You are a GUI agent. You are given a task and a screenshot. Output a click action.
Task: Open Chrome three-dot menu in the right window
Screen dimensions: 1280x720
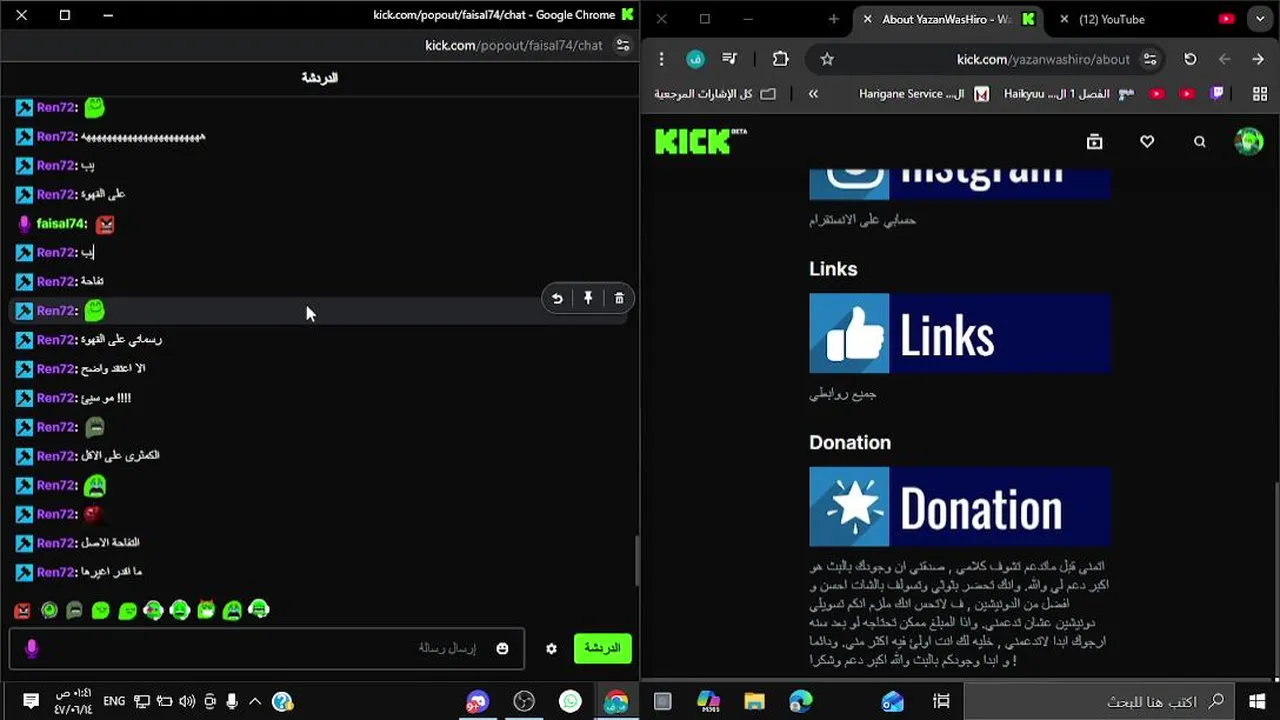661,59
